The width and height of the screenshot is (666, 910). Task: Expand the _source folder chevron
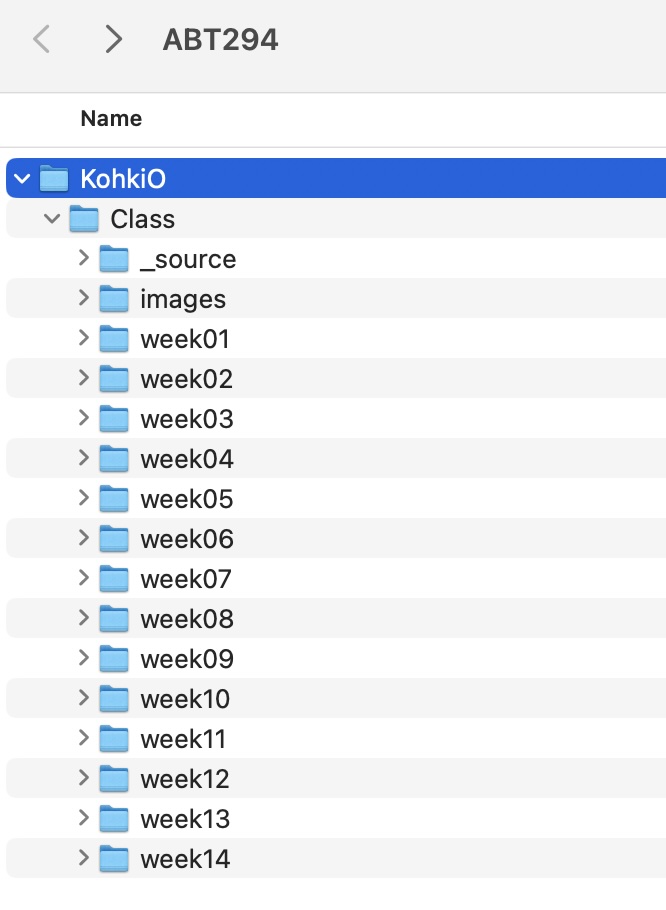pyautogui.click(x=83, y=259)
